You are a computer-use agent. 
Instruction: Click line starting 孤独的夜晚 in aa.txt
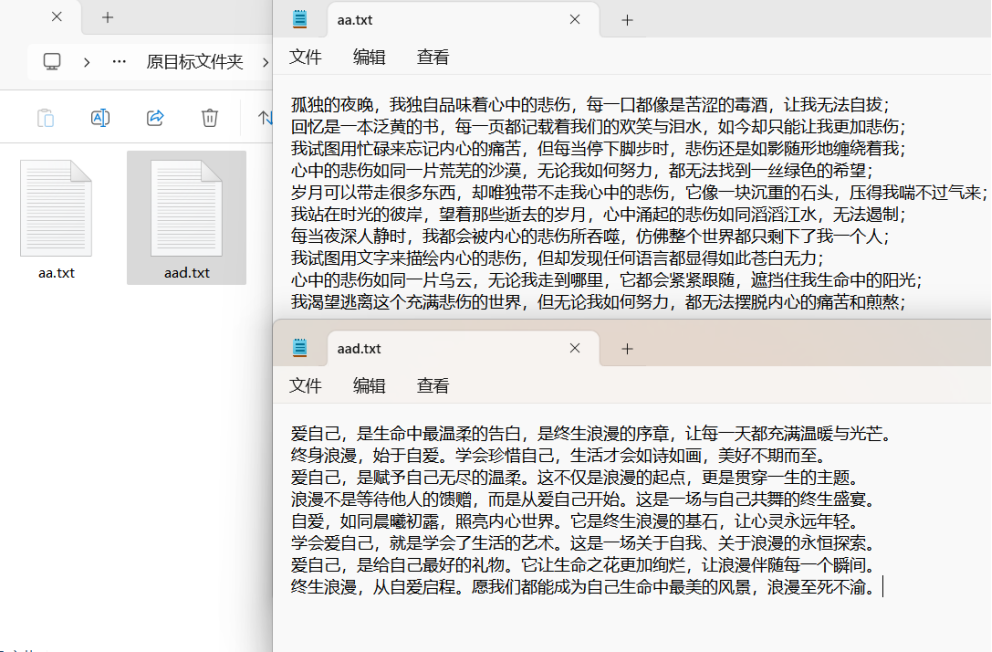590,104
